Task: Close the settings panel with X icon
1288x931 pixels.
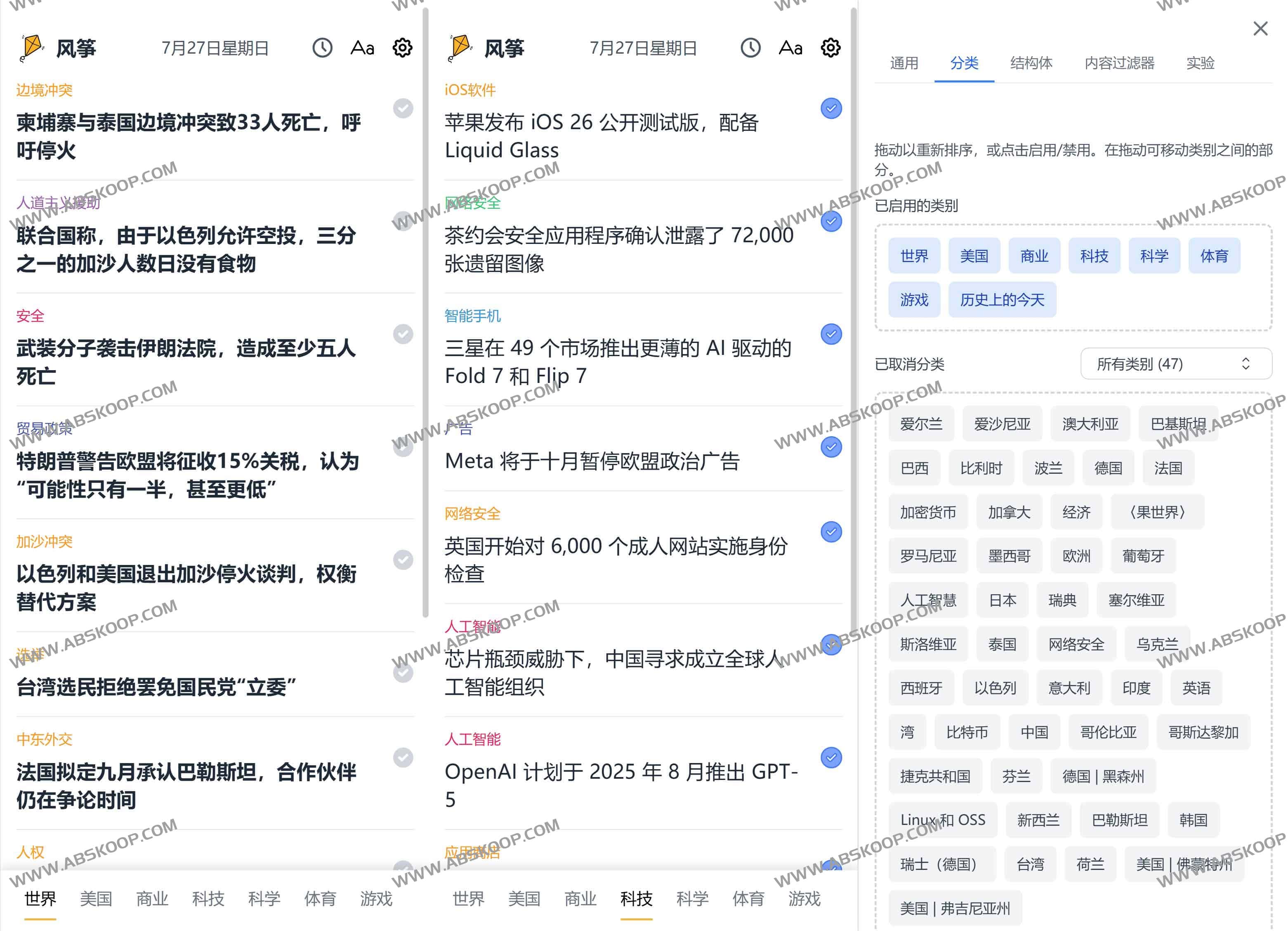Action: 1260,28
